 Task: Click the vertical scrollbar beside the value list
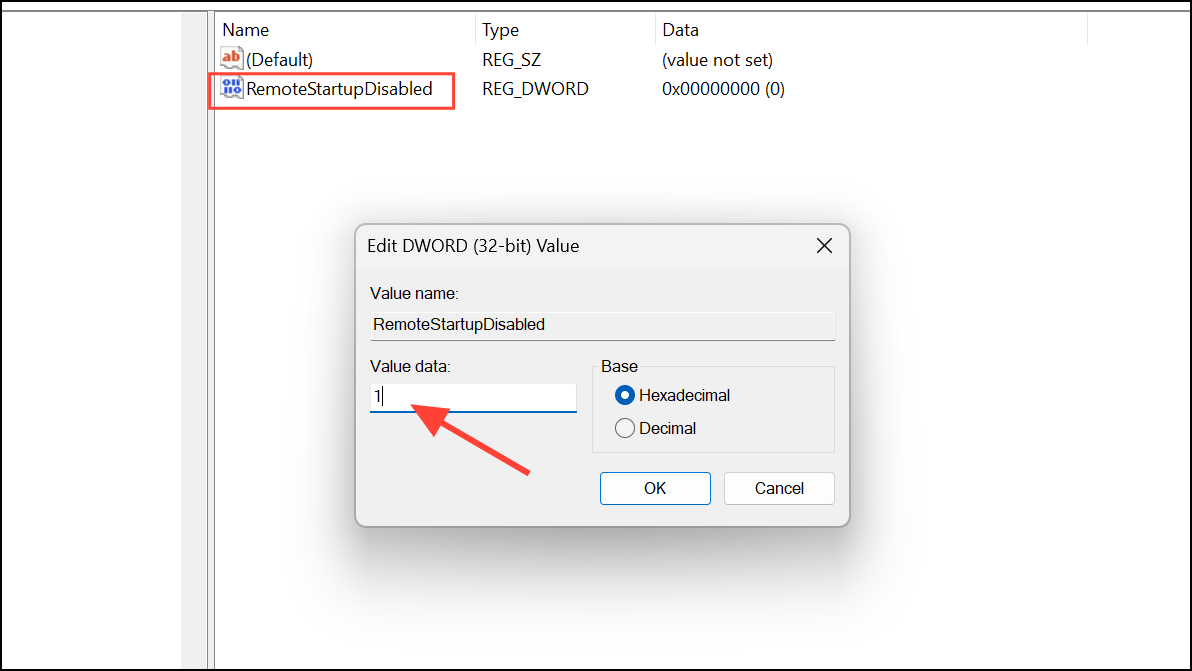206,300
